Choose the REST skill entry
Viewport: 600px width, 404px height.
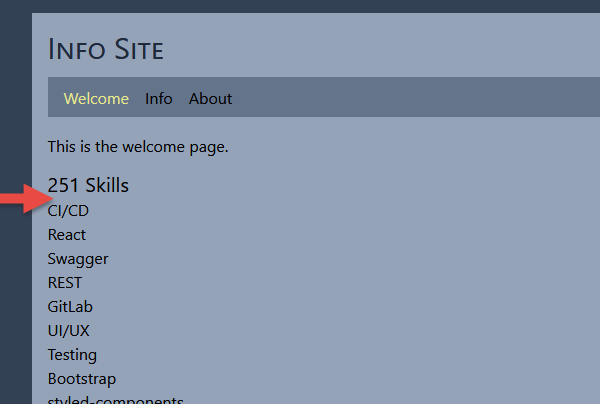[x=65, y=282]
